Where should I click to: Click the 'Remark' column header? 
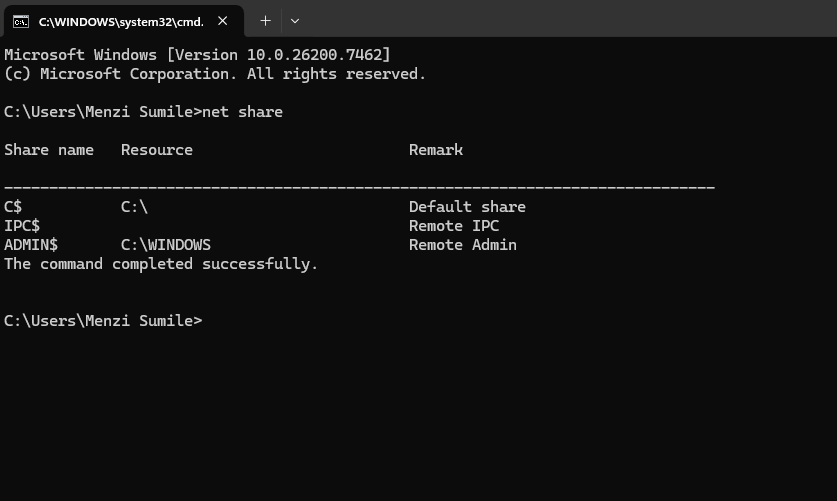click(435, 150)
